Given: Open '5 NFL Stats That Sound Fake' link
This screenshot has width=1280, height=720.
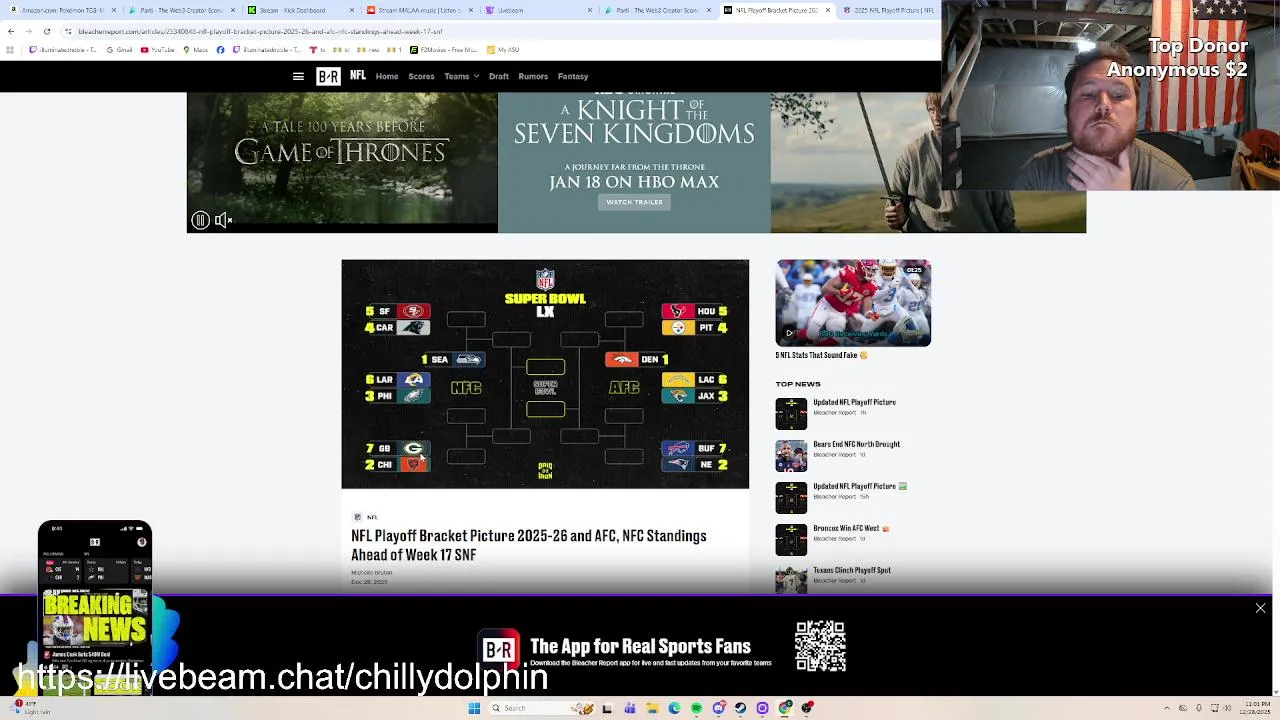Looking at the screenshot, I should pos(820,355).
